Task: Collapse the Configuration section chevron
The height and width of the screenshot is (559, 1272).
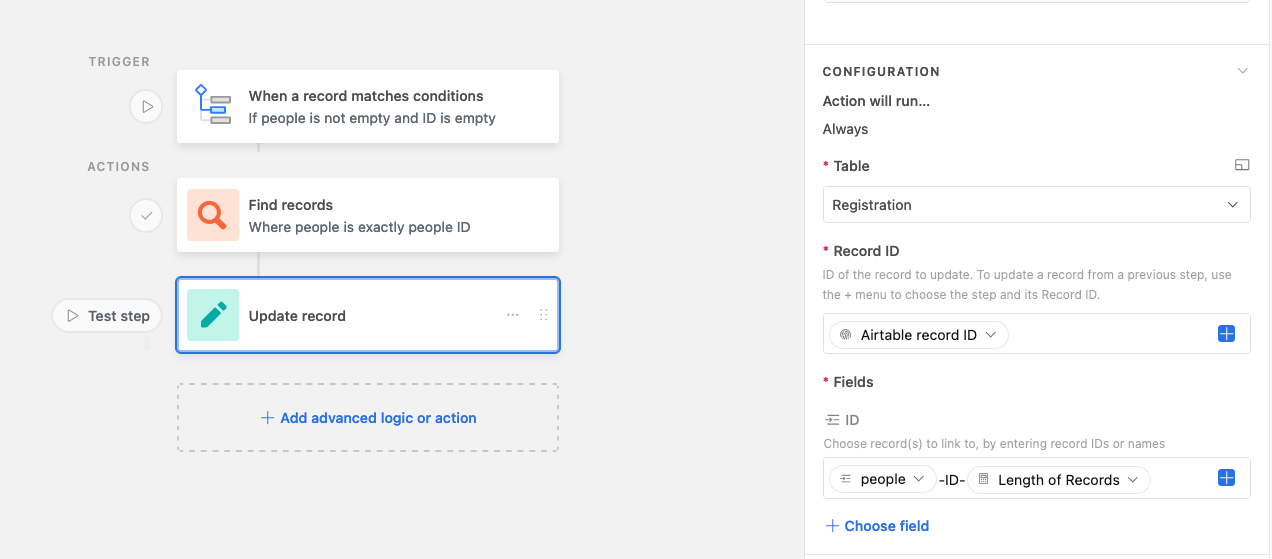Action: click(x=1242, y=71)
